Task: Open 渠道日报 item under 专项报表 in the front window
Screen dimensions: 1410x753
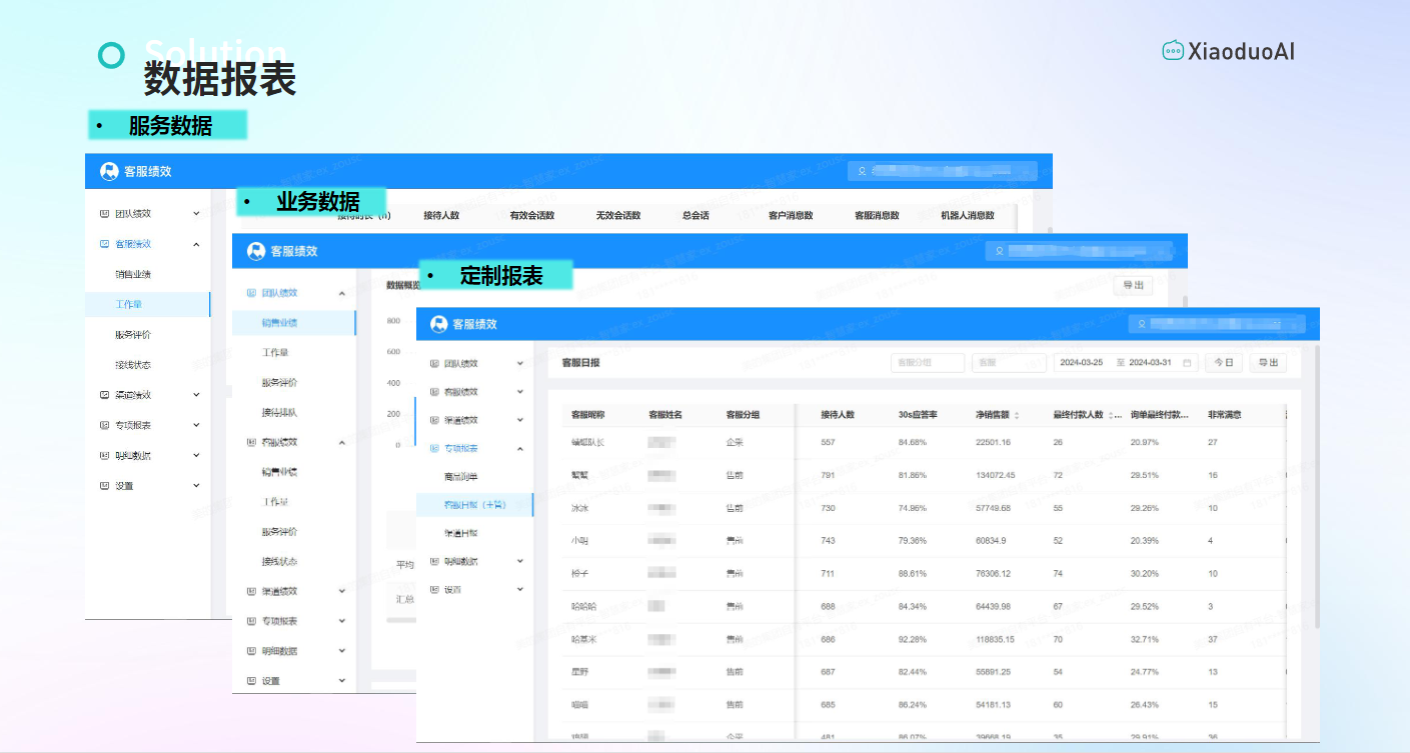Action: coord(461,533)
